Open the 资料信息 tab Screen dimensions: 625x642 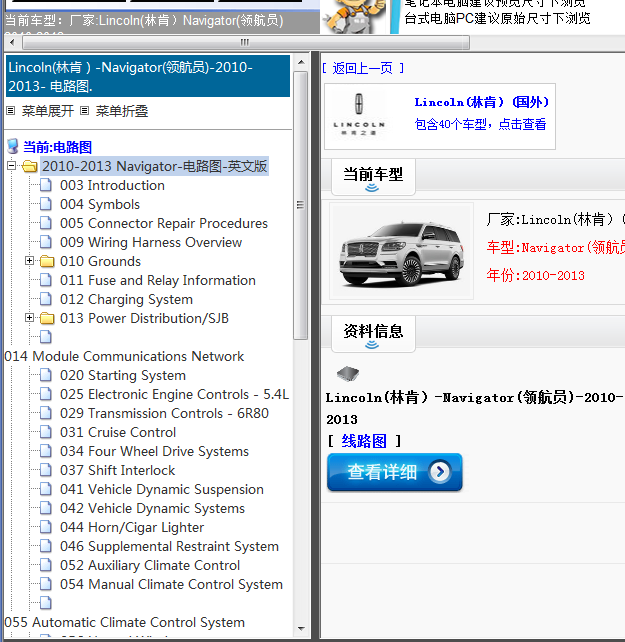point(373,334)
